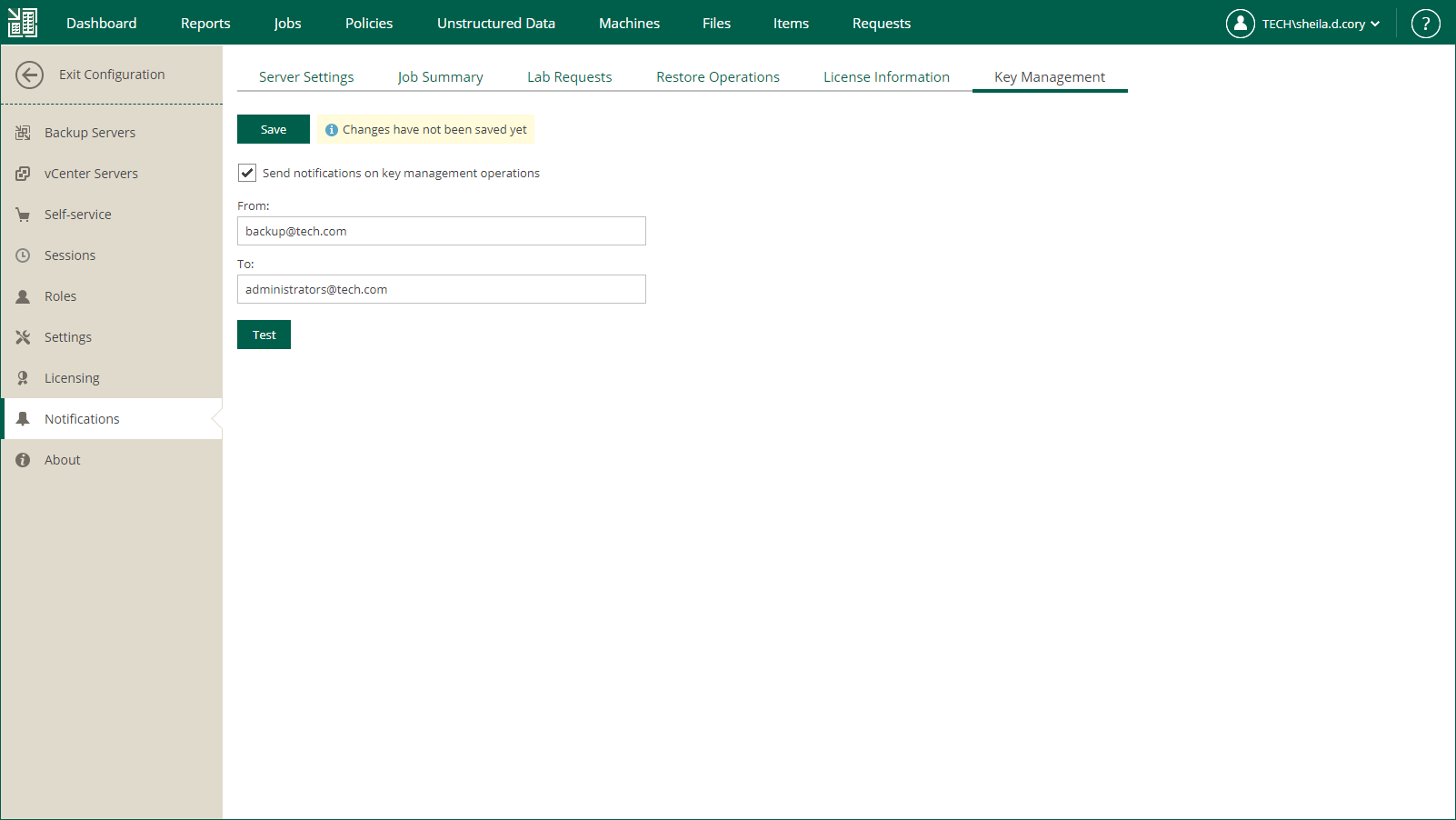Click the Self-service cart icon
The width and height of the screenshot is (1456, 820).
click(x=23, y=215)
